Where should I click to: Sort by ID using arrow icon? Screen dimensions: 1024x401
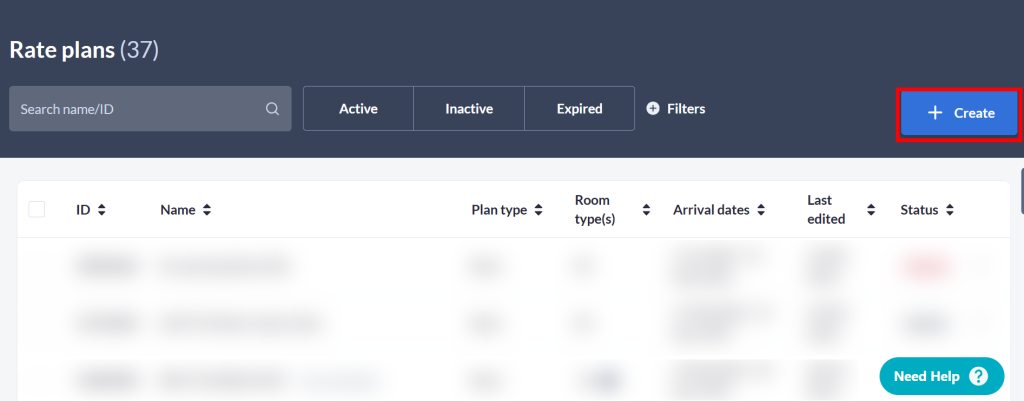[101, 210]
